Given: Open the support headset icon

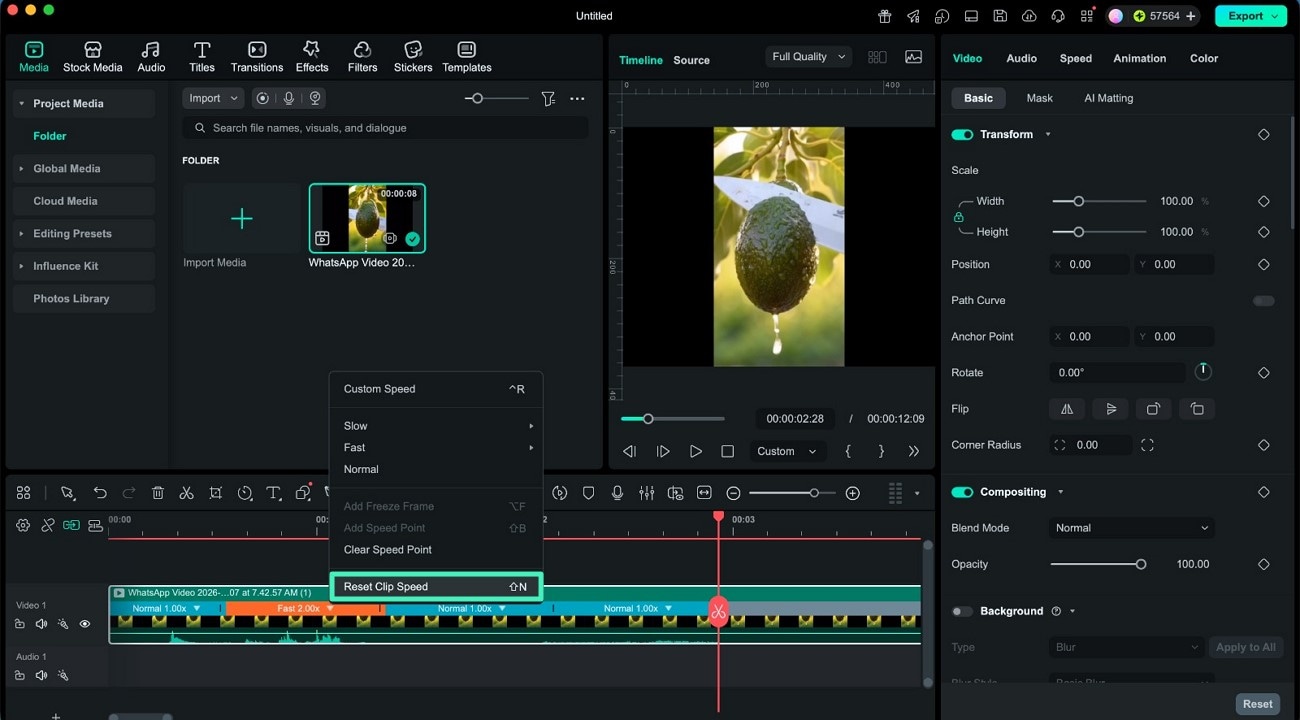Looking at the screenshot, I should pyautogui.click(x=1058, y=16).
